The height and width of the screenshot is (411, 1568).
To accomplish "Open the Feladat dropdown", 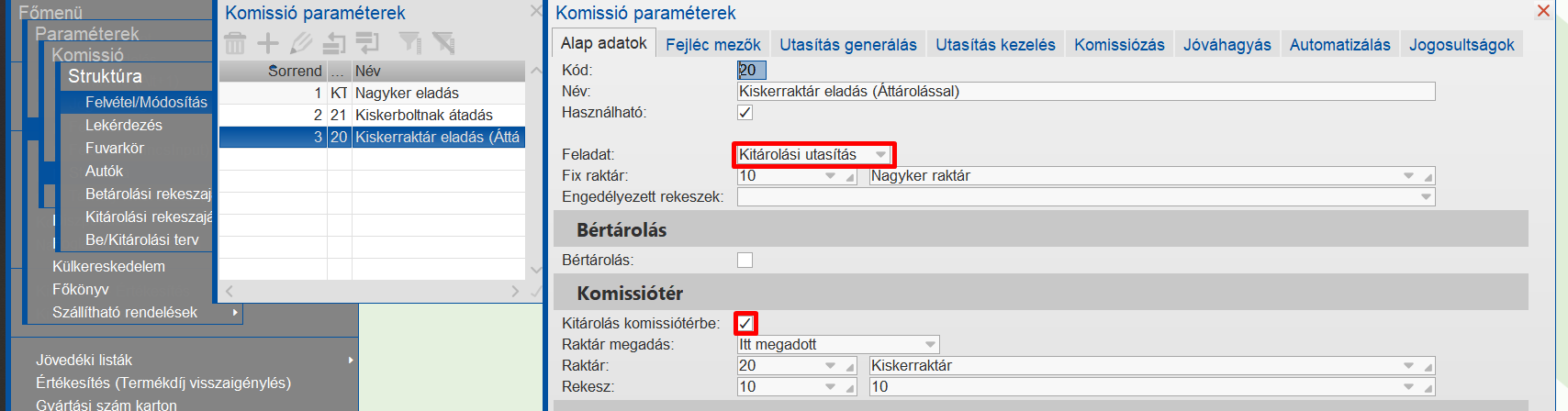I will (880, 155).
